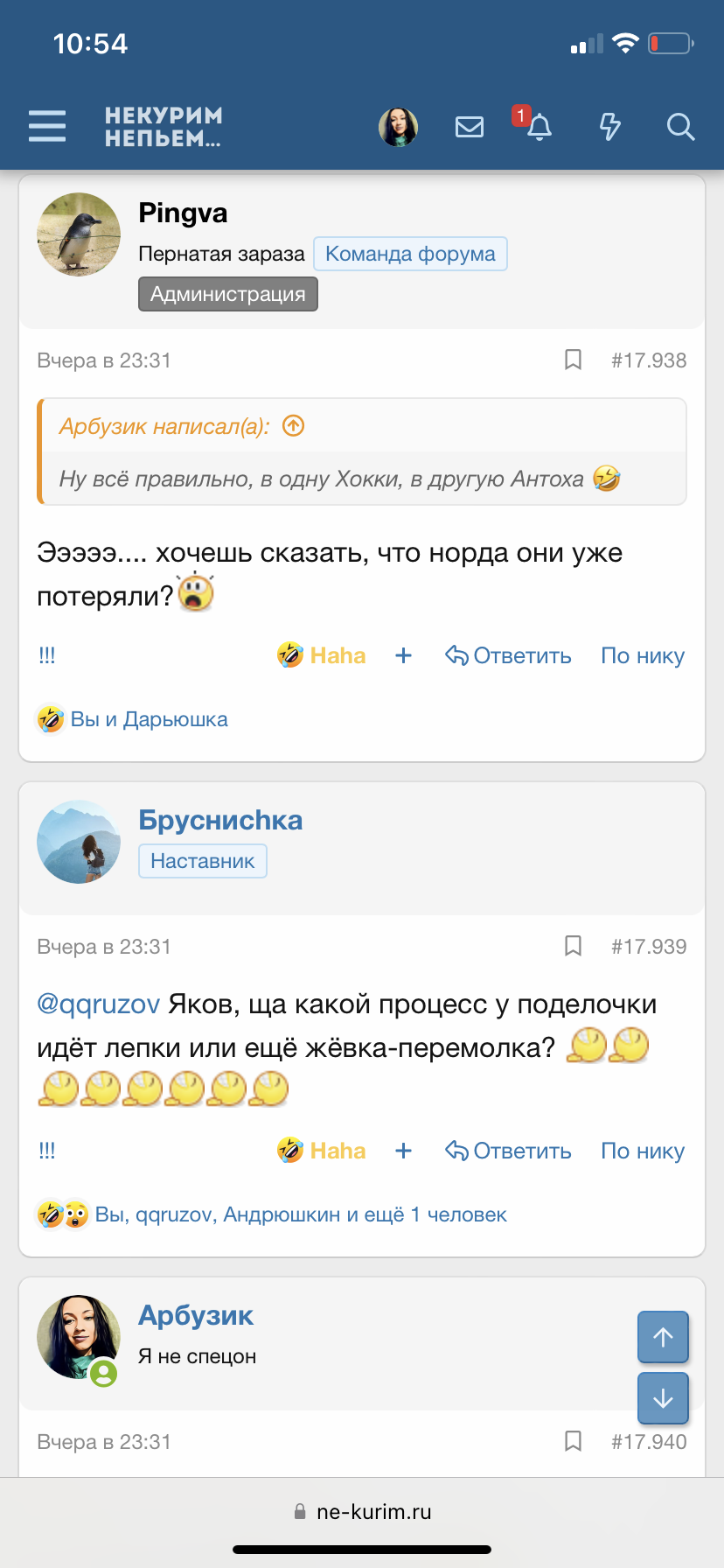Viewport: 724px width, 1568px height.
Task: Jump to bottom with the down arrow
Action: pyautogui.click(x=663, y=1398)
